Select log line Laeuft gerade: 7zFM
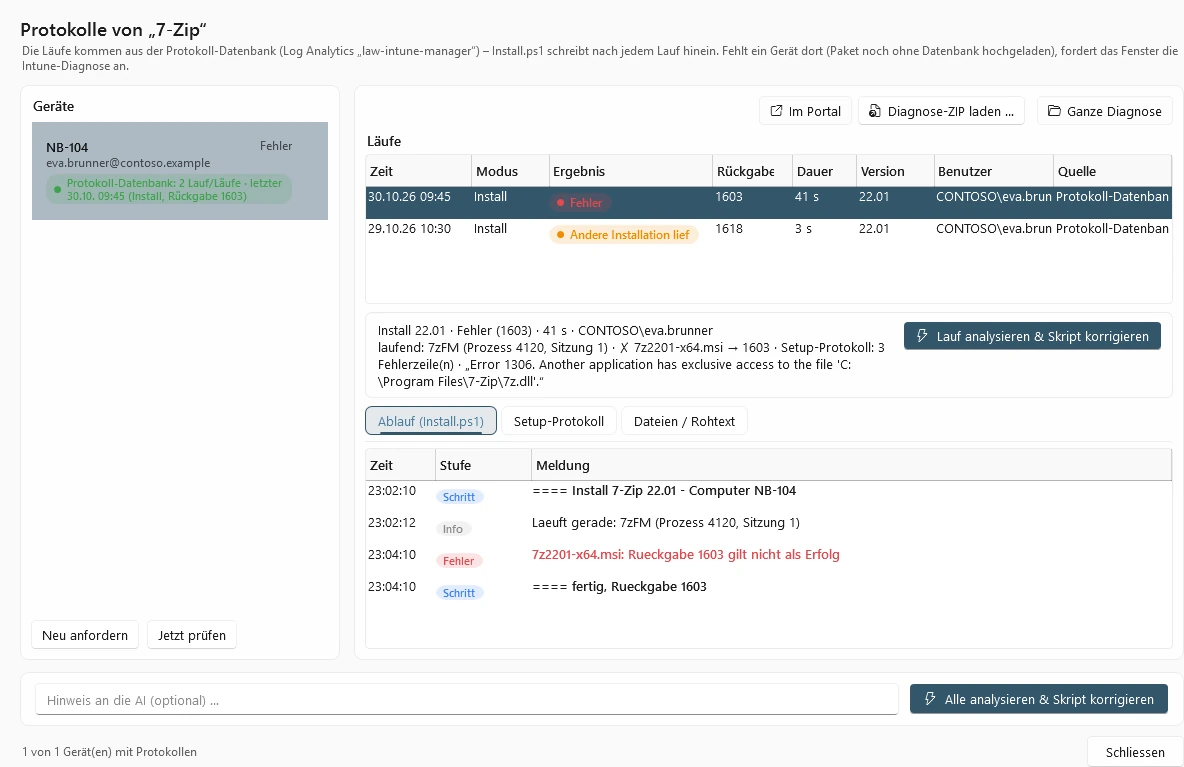The width and height of the screenshot is (1184, 767). coord(769,528)
